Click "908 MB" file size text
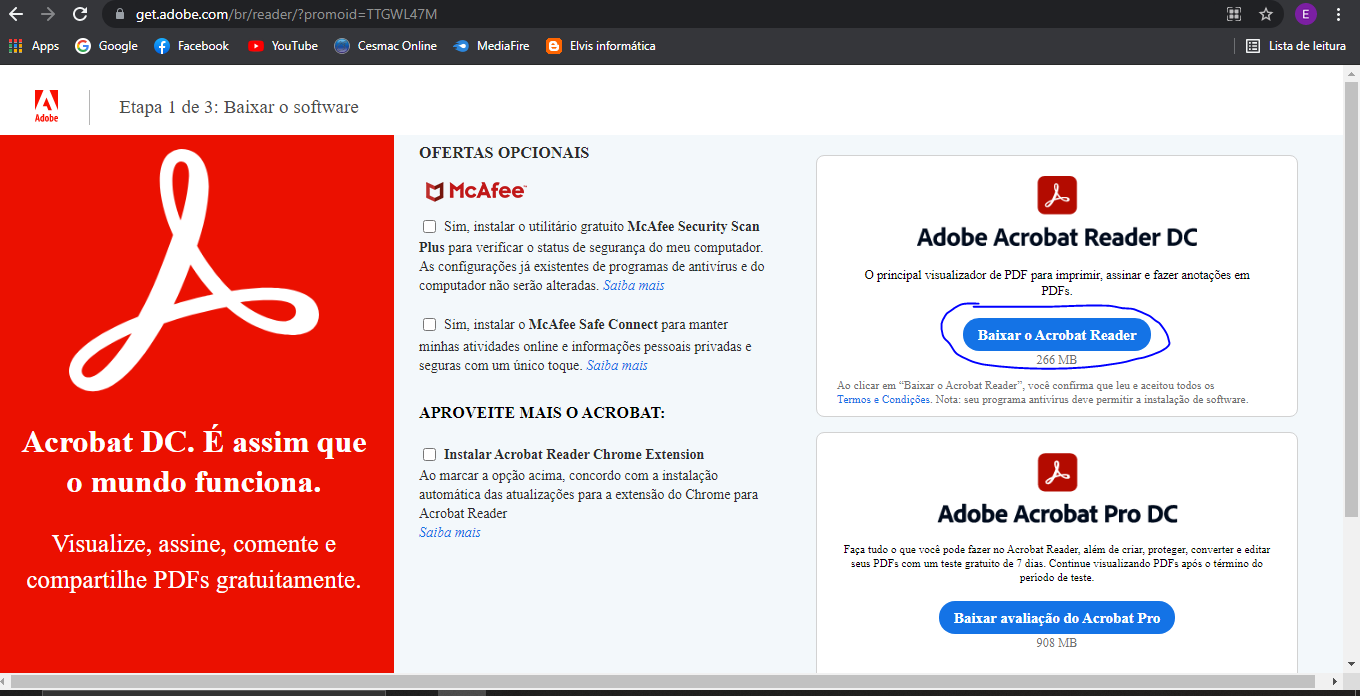 [1057, 643]
